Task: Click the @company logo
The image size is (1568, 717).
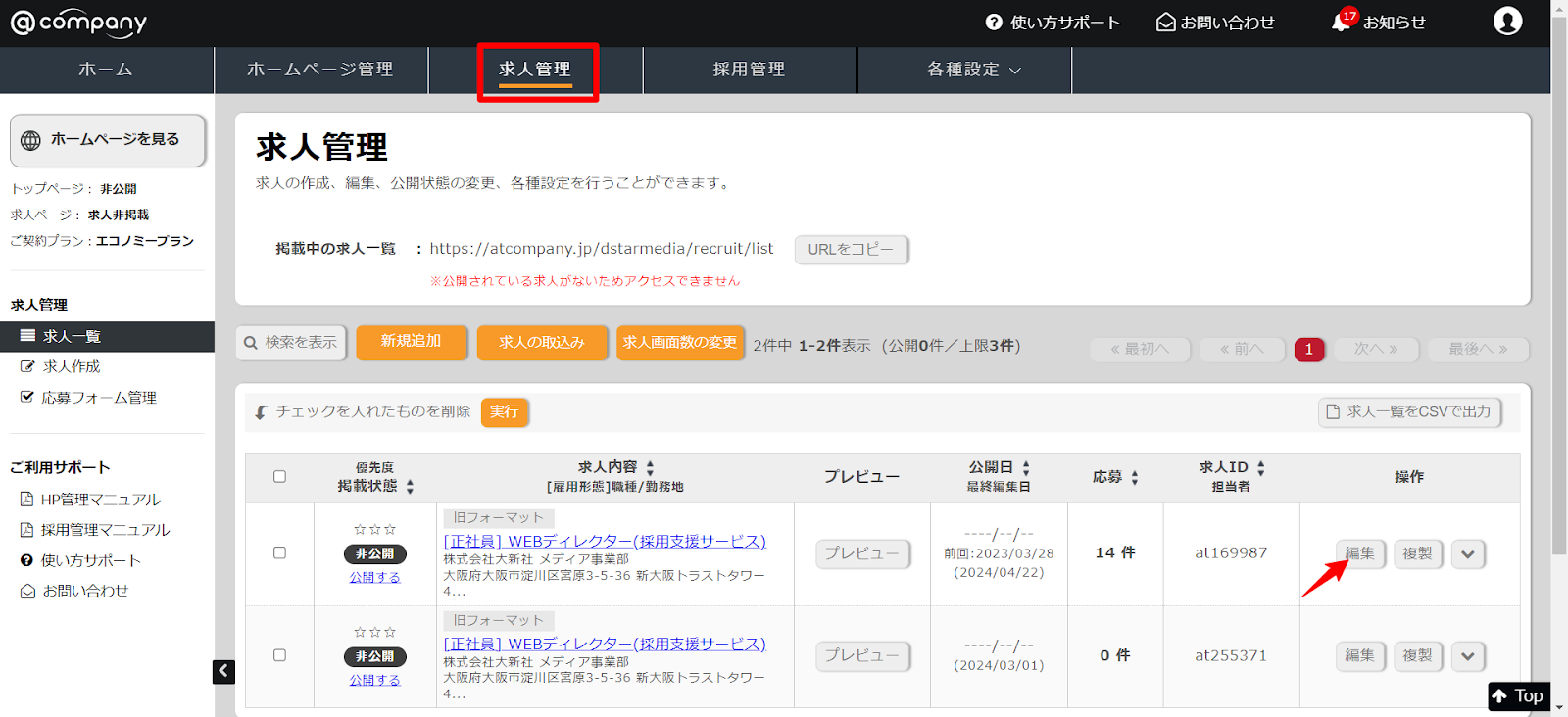Action: 78,22
